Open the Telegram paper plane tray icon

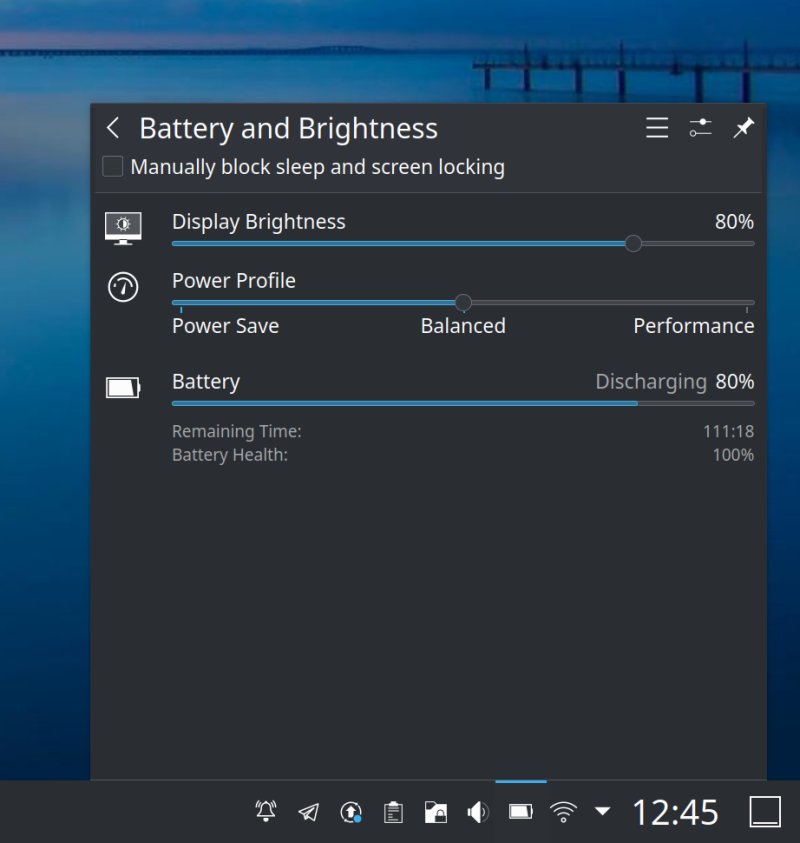point(309,811)
